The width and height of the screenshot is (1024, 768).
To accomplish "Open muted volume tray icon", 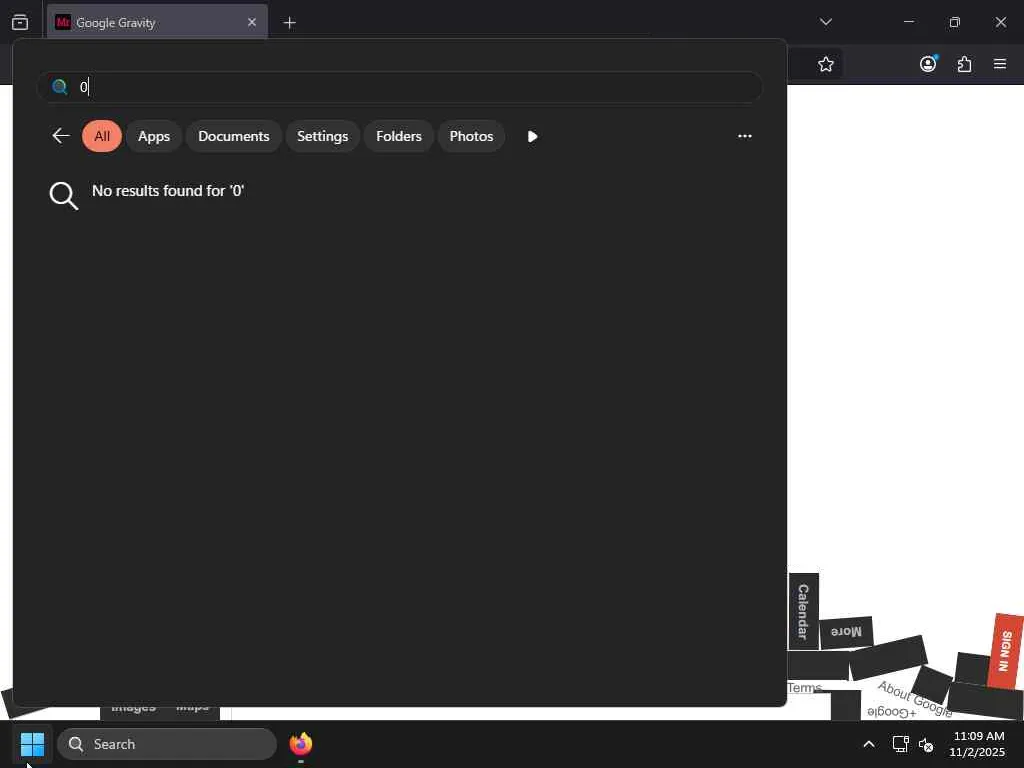I will click(926, 744).
